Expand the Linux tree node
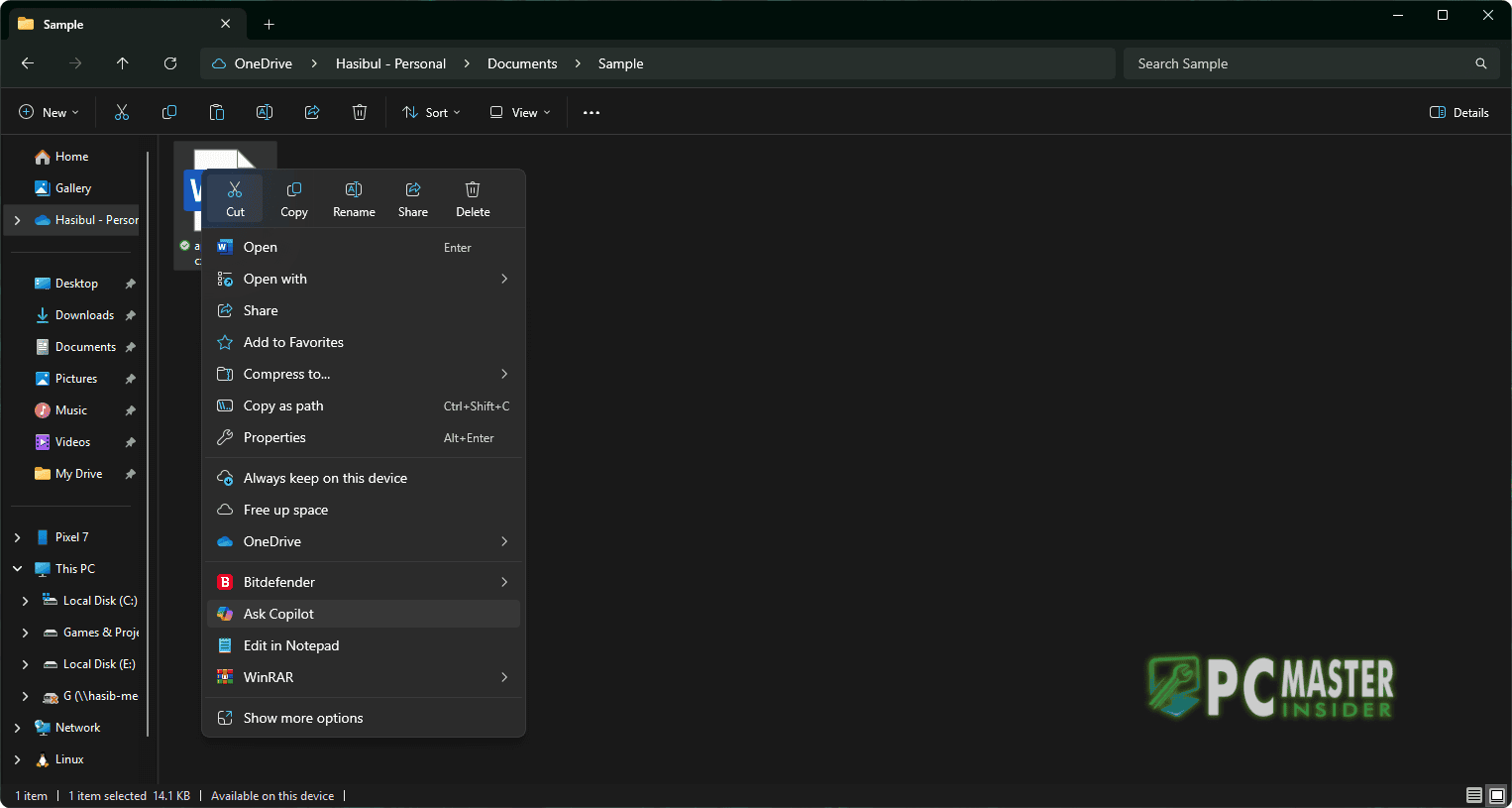Screen dimensions: 1512x808 (x=17, y=759)
